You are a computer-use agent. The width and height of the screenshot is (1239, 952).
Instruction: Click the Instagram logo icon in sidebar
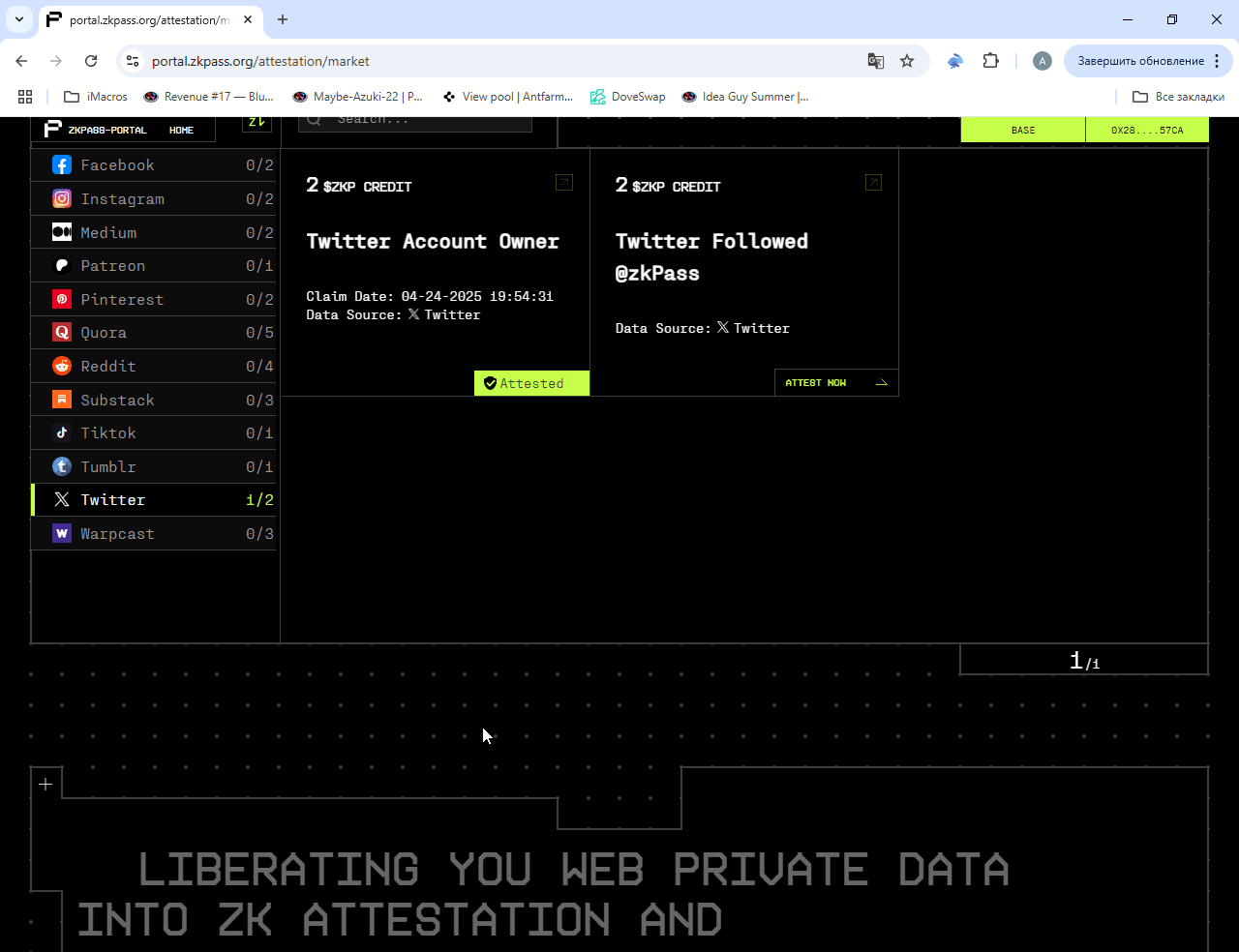[62, 198]
